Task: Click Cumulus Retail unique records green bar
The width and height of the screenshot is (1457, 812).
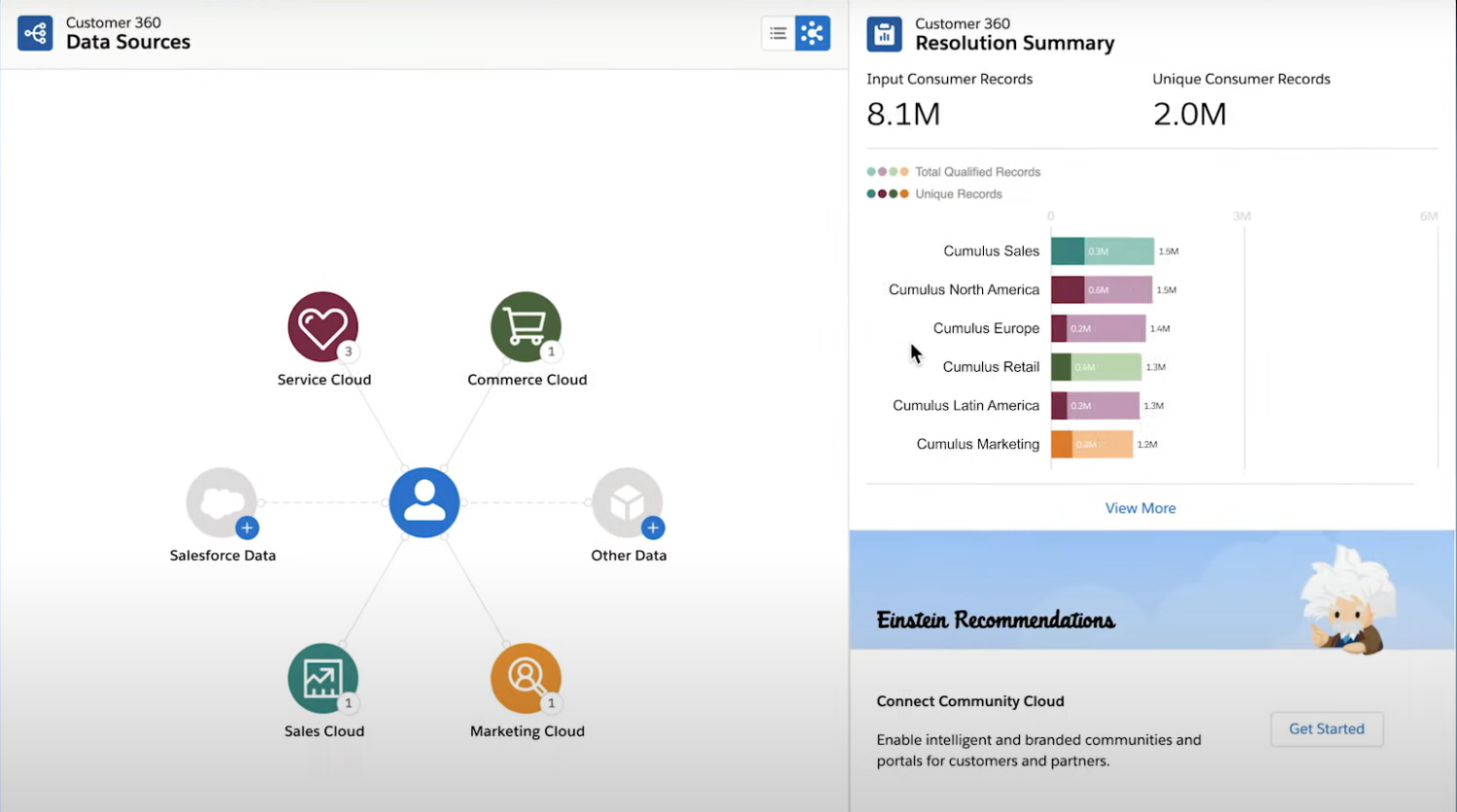Action: pos(1061,367)
